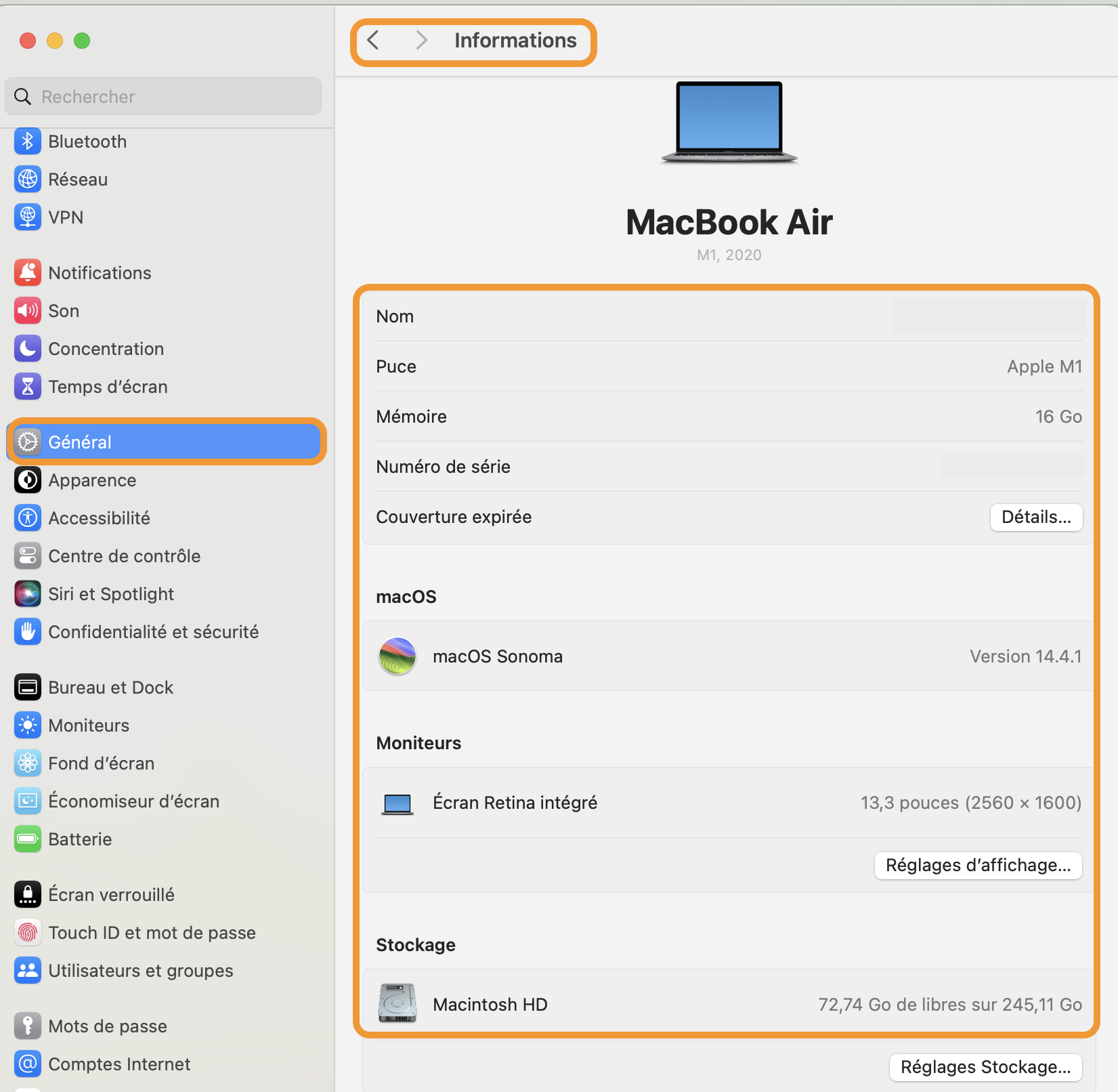Click the Numéro de série row label
The image size is (1118, 1092).
click(x=443, y=466)
